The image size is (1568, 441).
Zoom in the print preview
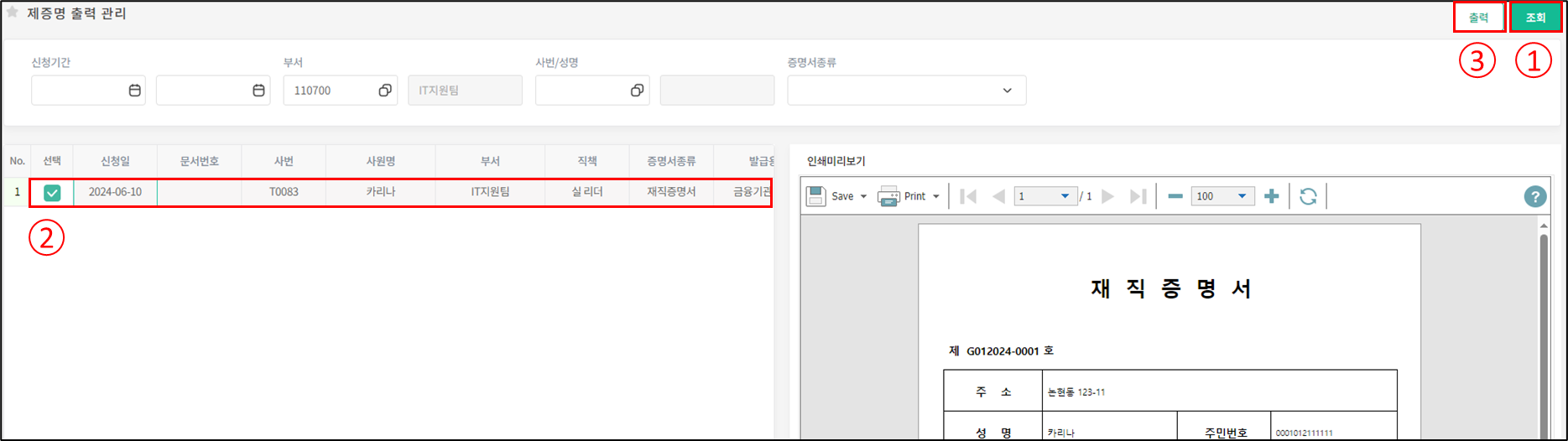pos(1271,196)
